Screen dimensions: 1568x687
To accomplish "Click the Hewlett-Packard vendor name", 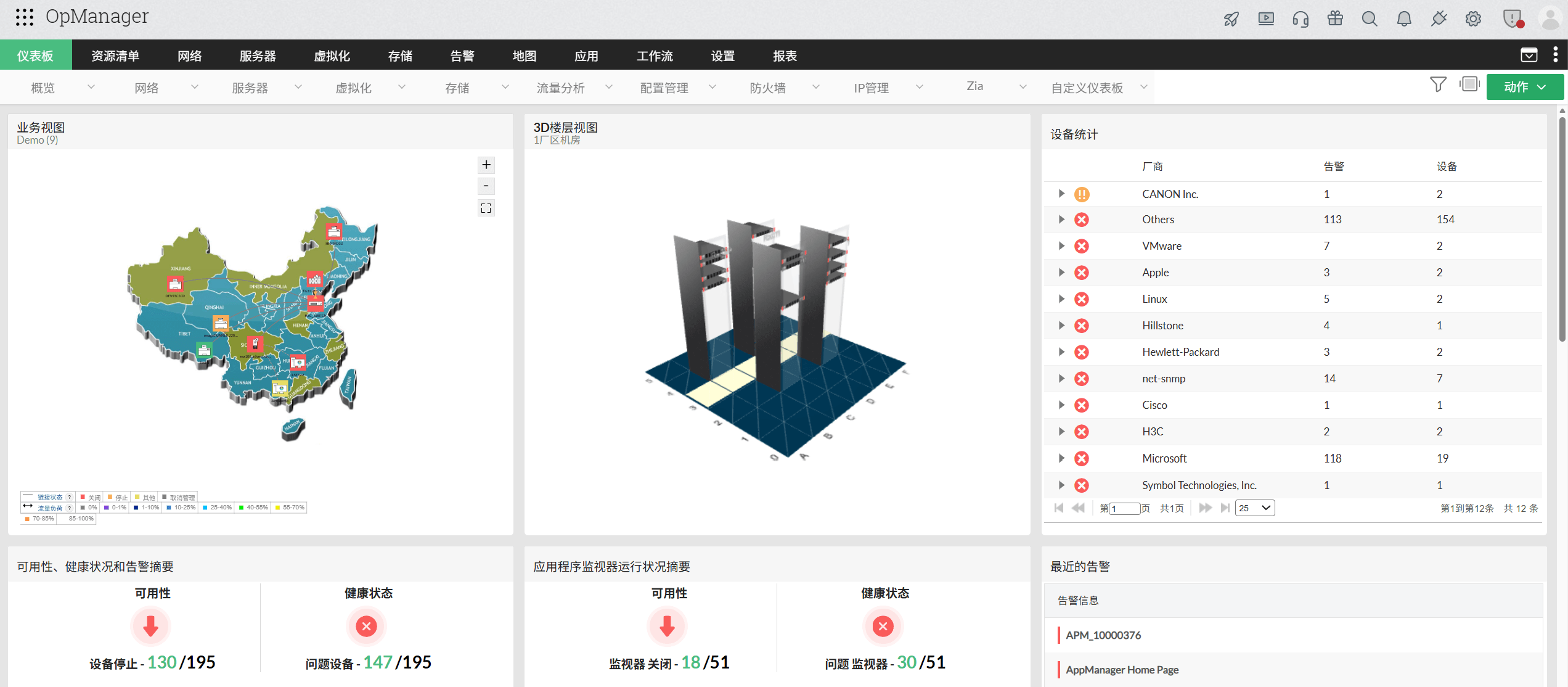I will (x=1180, y=352).
